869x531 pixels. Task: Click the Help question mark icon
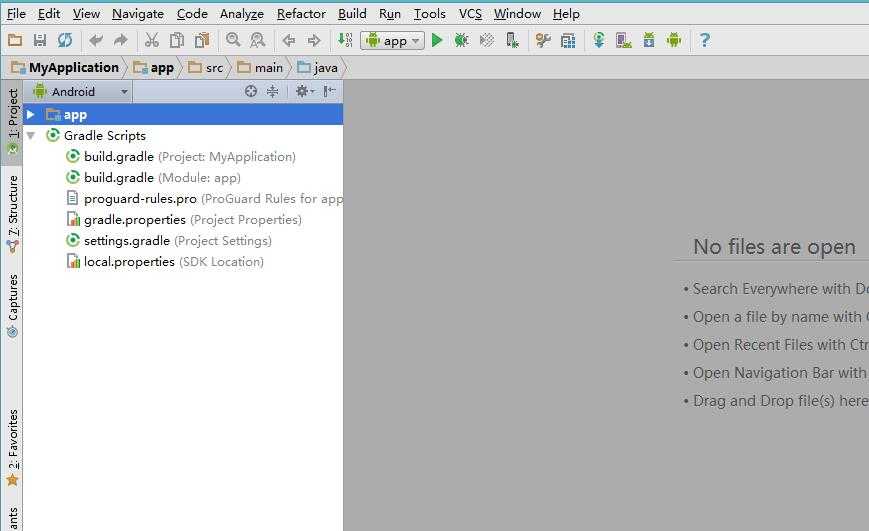point(704,40)
